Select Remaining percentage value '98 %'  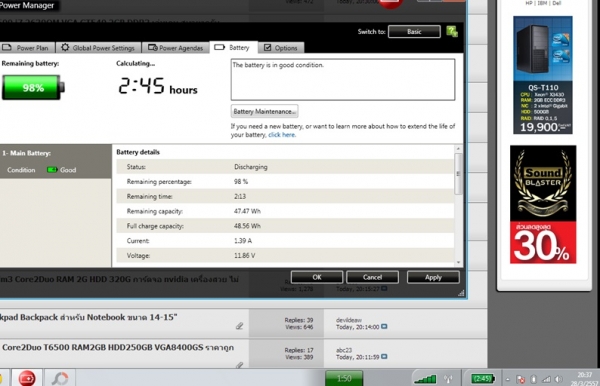pyautogui.click(x=241, y=182)
